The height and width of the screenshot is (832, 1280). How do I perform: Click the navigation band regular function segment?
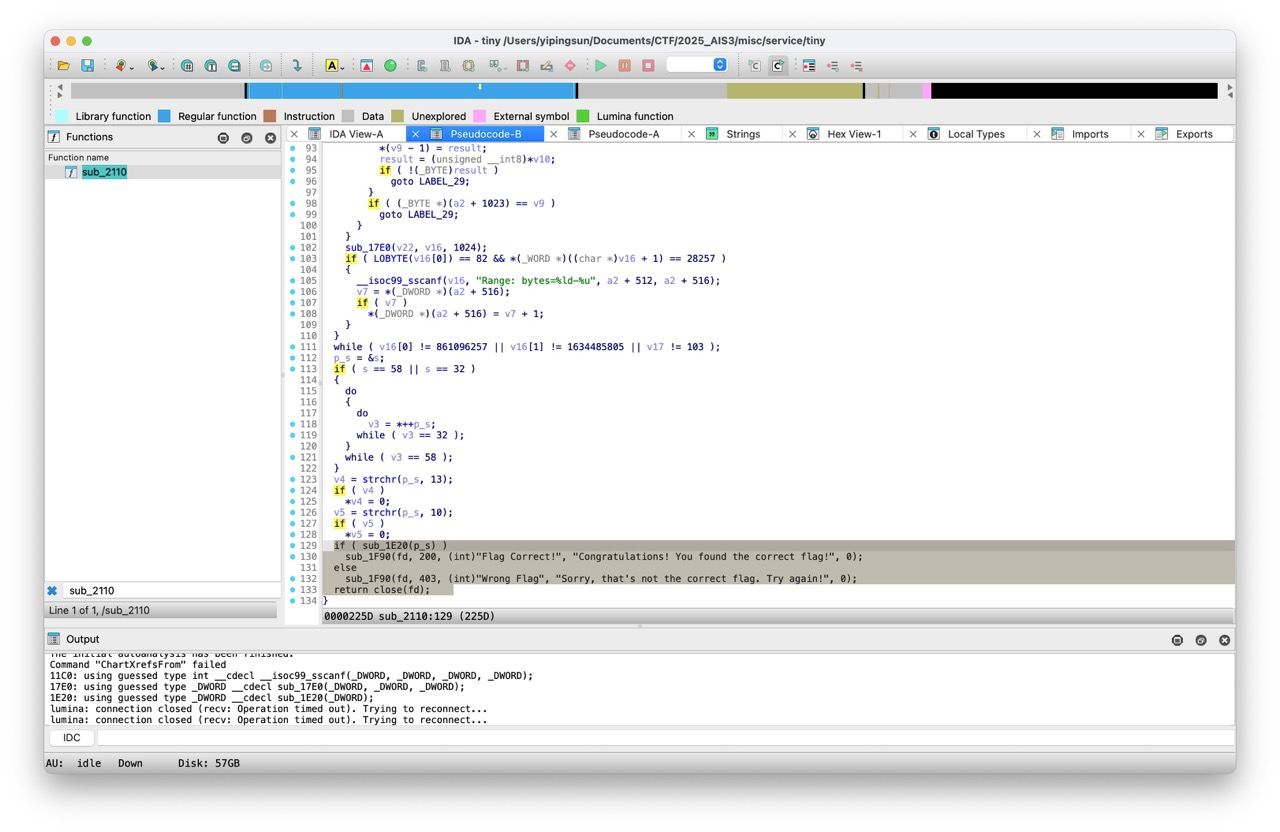tap(411, 91)
